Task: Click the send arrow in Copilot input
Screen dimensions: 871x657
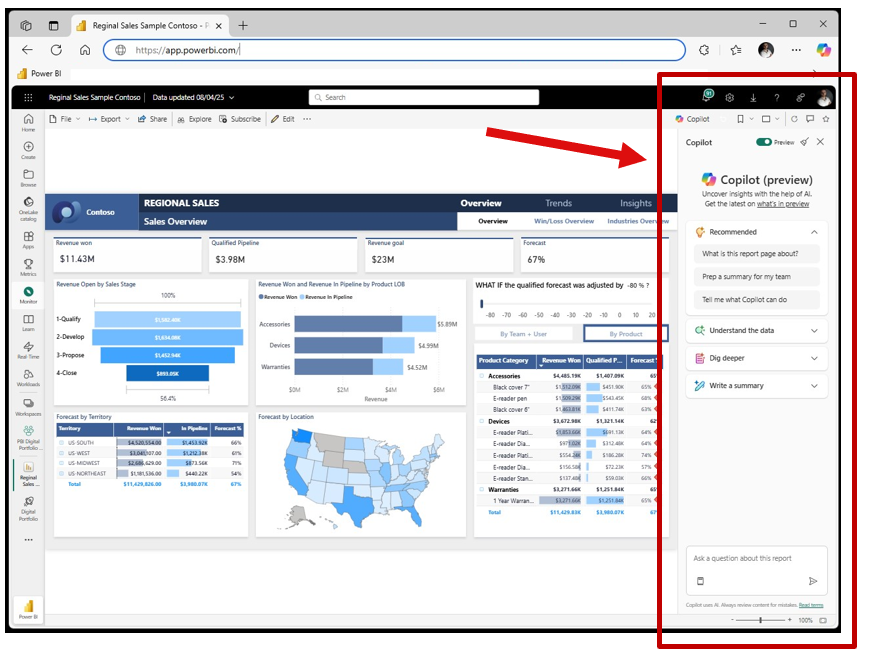Action: 813,581
